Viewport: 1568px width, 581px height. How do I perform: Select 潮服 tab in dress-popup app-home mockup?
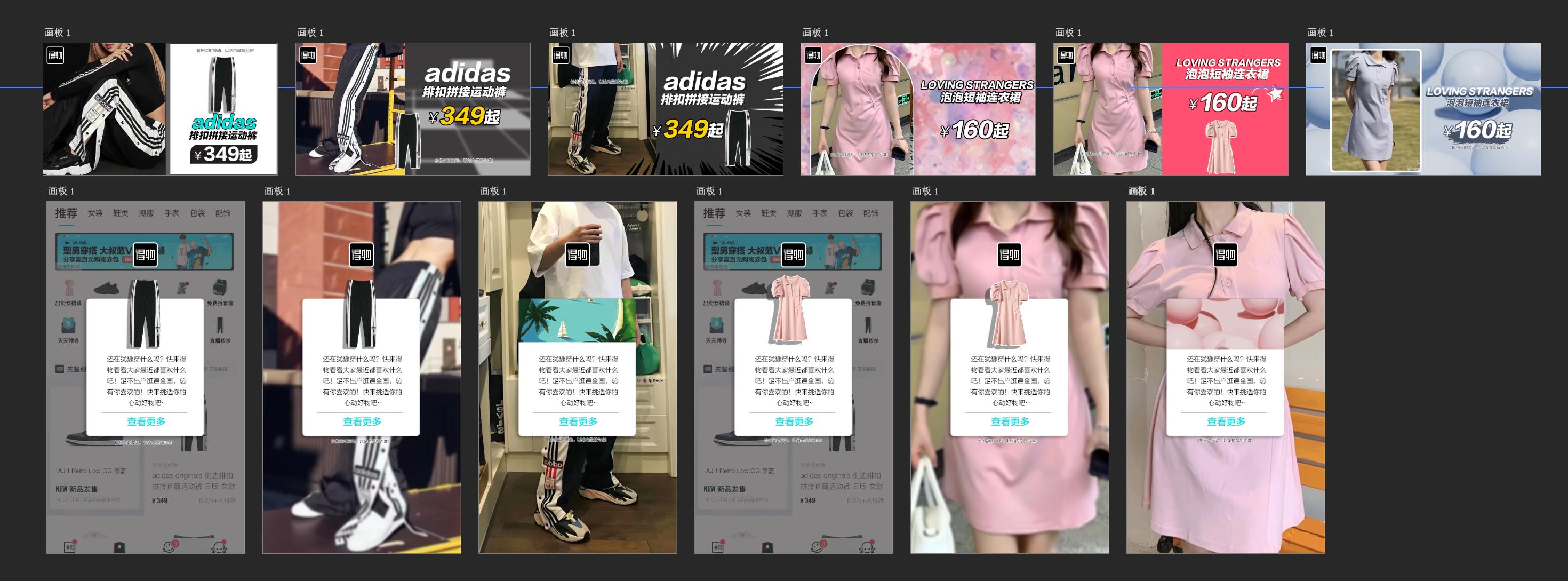pos(794,213)
